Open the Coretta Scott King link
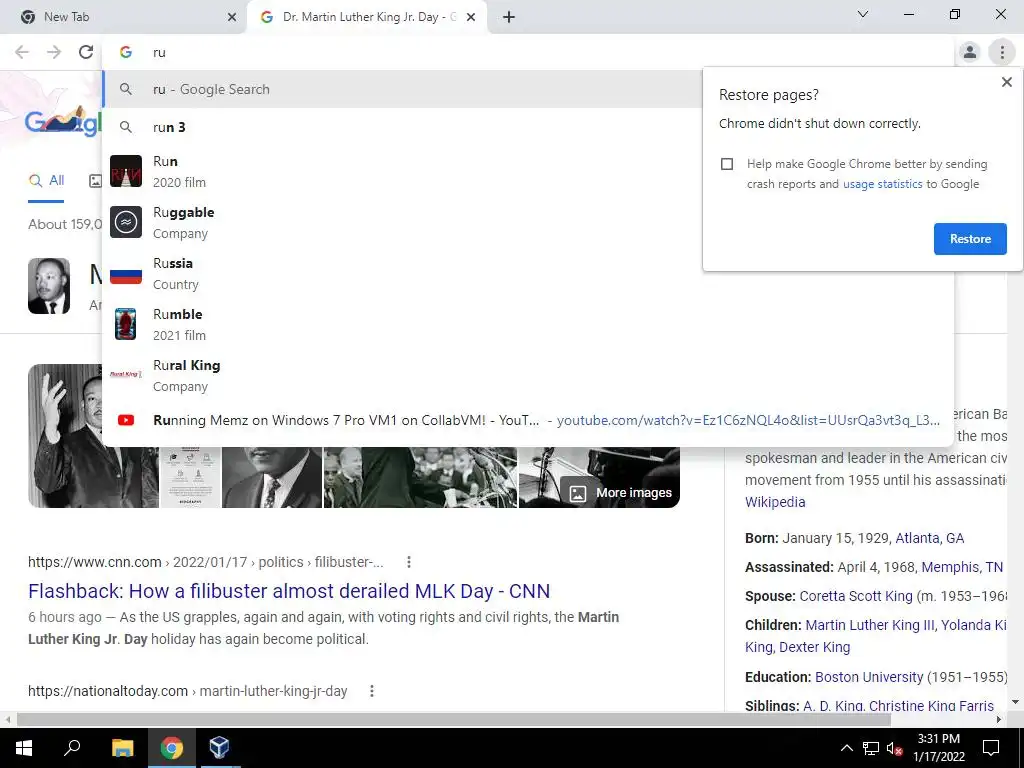 pyautogui.click(x=856, y=596)
